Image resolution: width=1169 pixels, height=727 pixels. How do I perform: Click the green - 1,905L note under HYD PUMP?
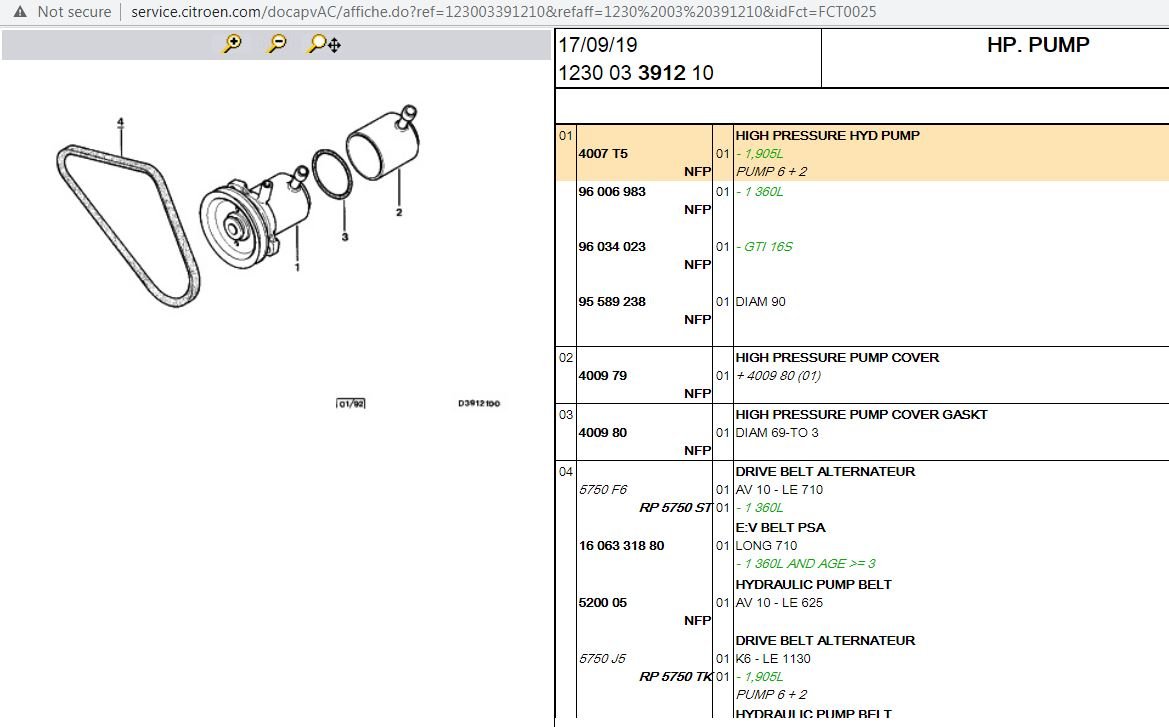click(760, 154)
